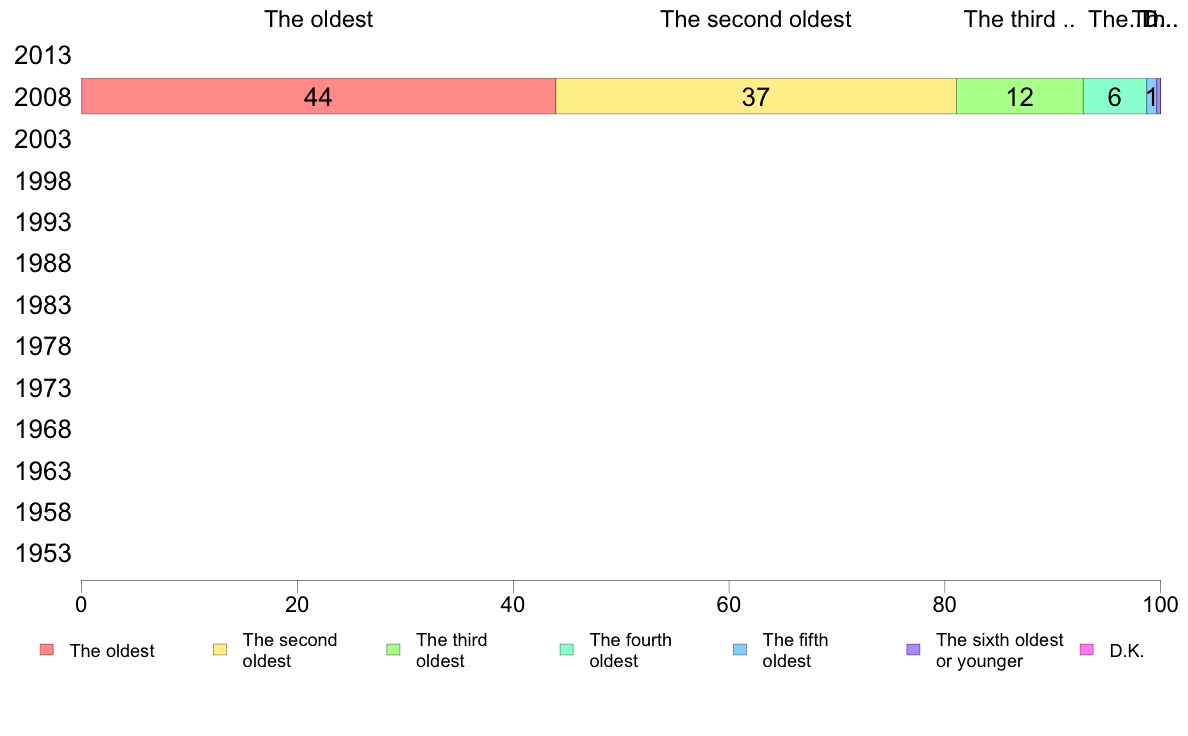Click the small blue bar segment labeled 1
1188x736 pixels.
(1151, 97)
